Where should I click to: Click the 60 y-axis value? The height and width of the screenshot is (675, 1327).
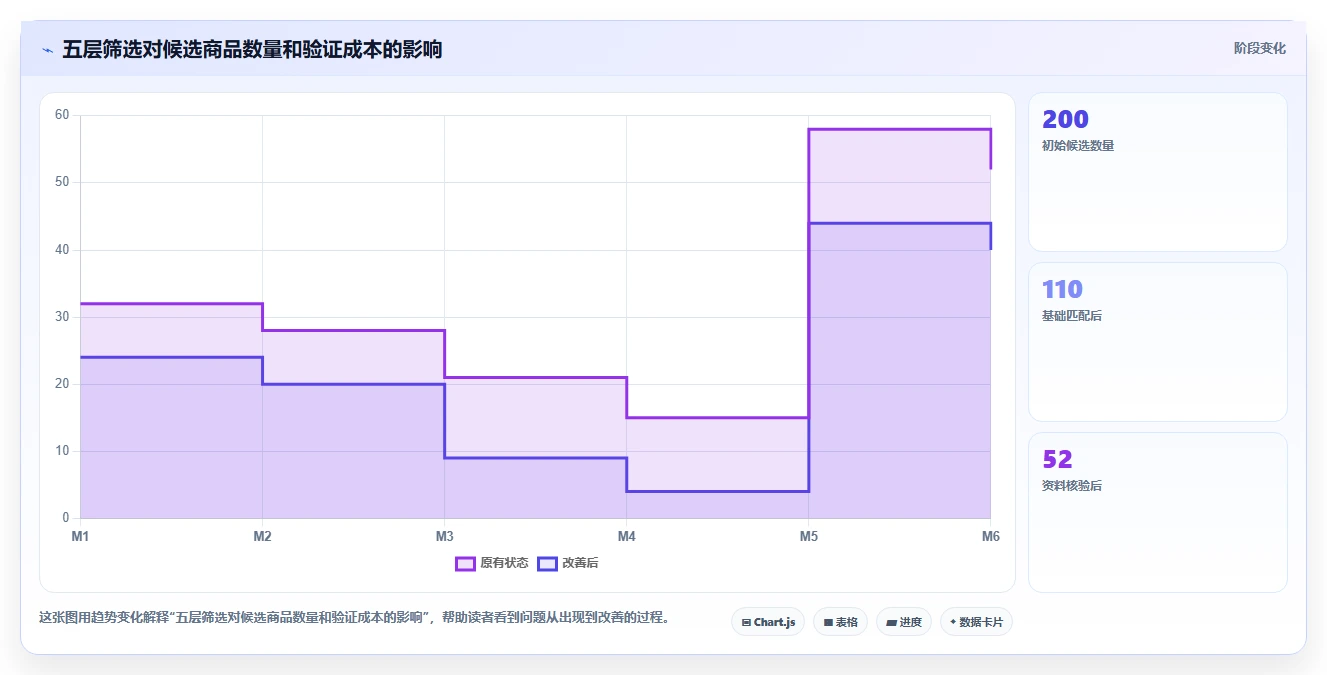62,115
